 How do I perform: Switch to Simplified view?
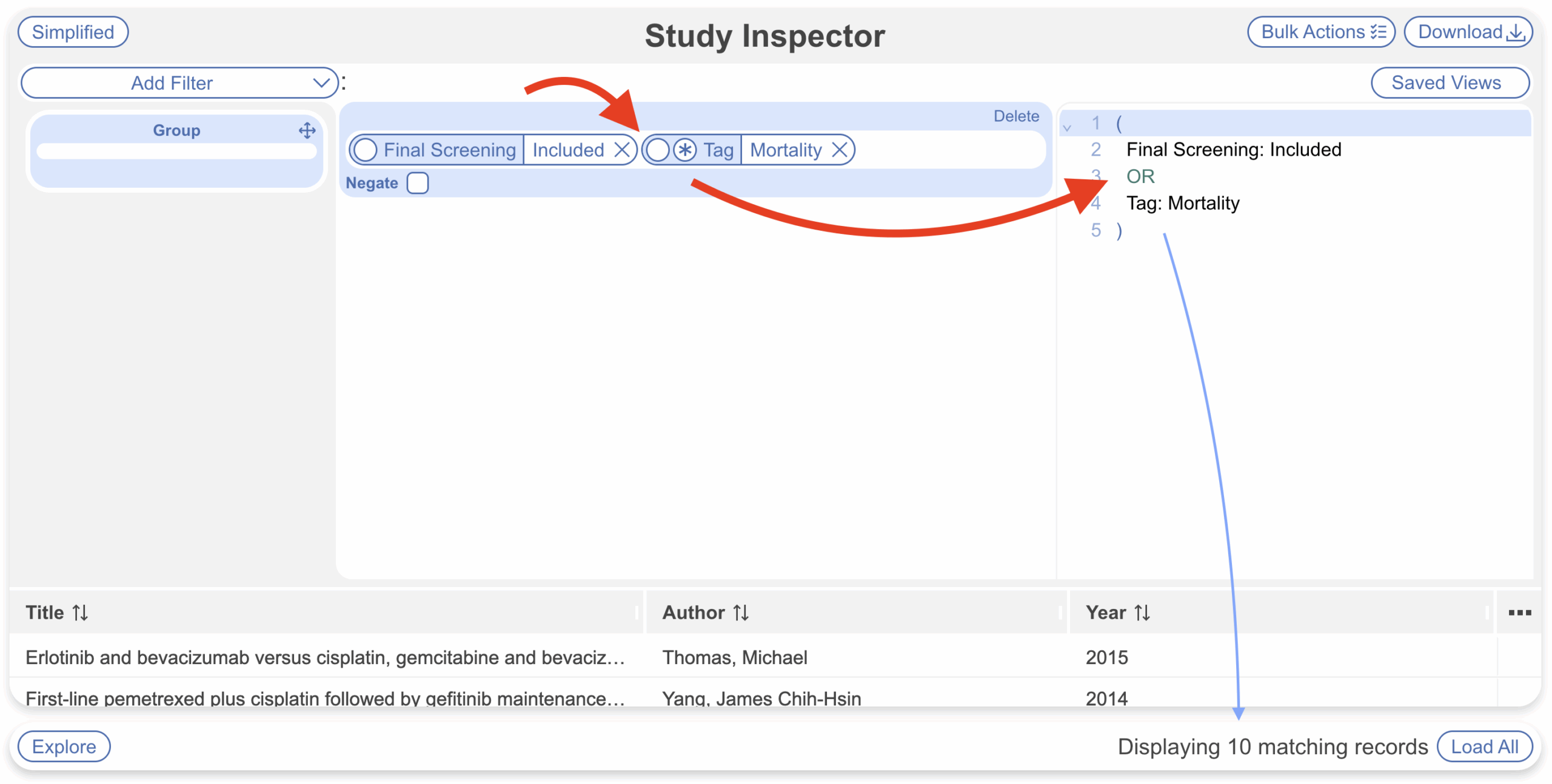73,32
